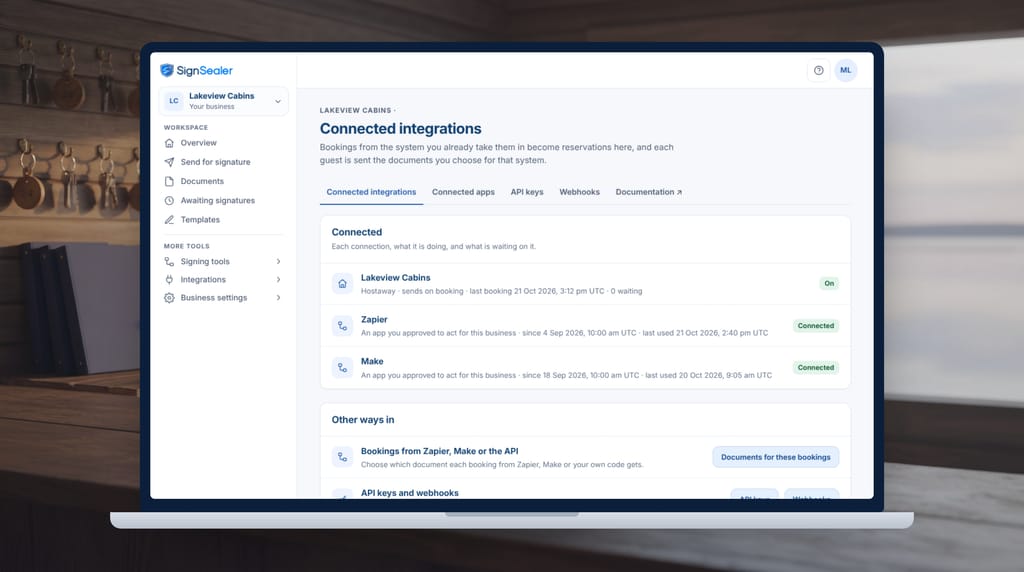
Task: Open the Zapier connected app row
Action: pyautogui.click(x=585, y=326)
